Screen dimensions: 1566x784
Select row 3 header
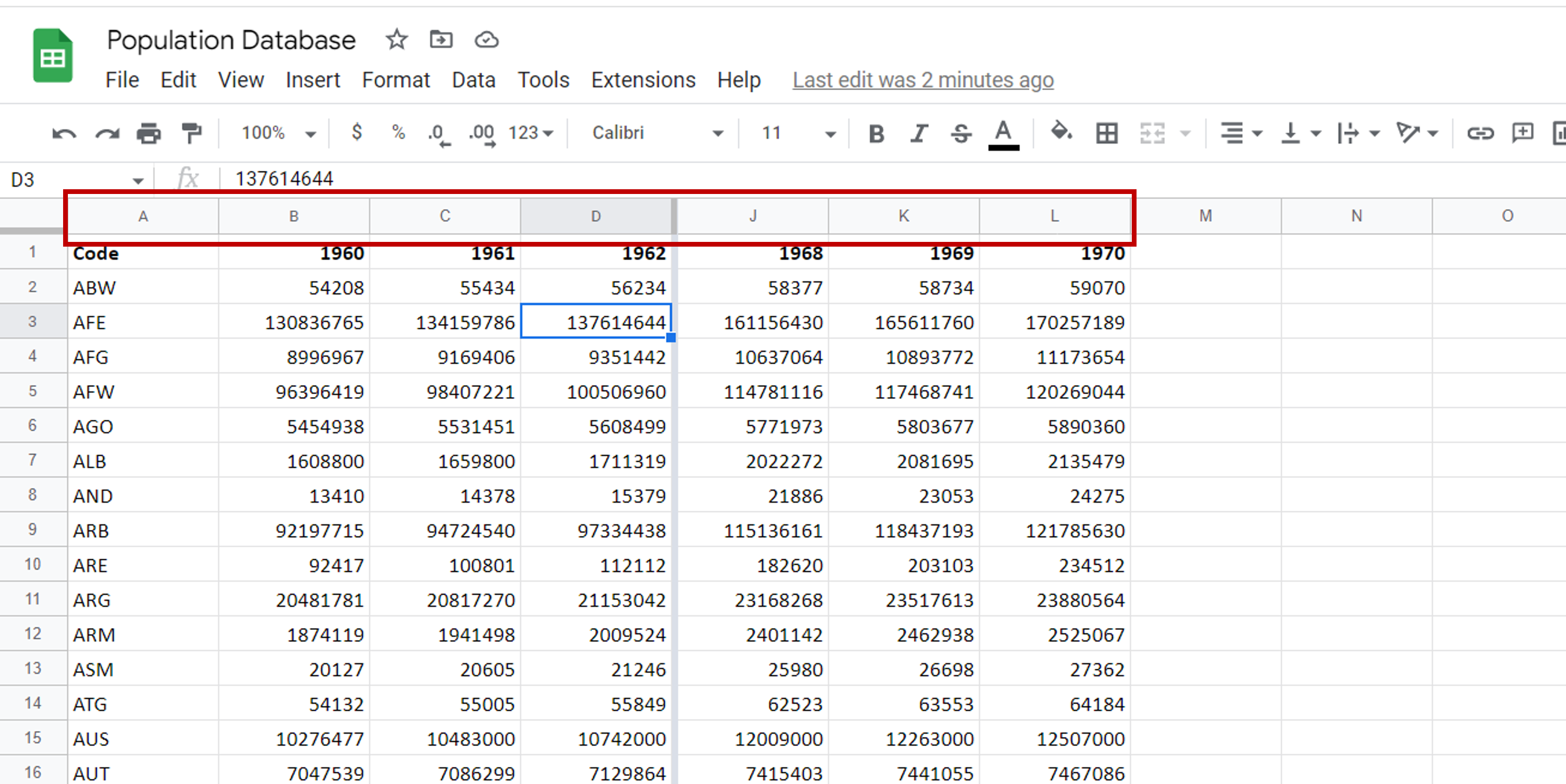pyautogui.click(x=33, y=321)
